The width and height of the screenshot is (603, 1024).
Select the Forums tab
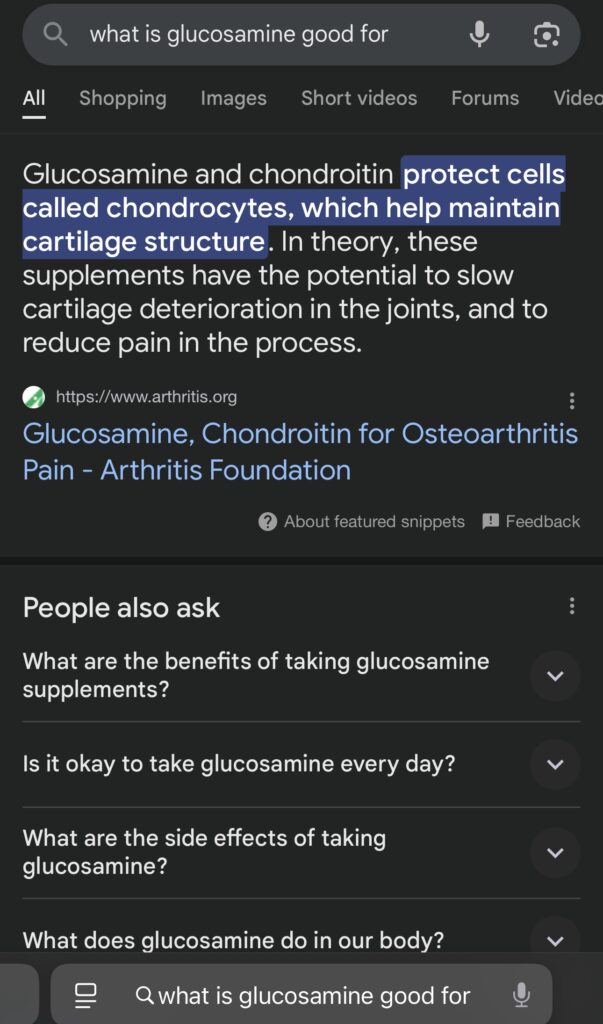point(485,98)
